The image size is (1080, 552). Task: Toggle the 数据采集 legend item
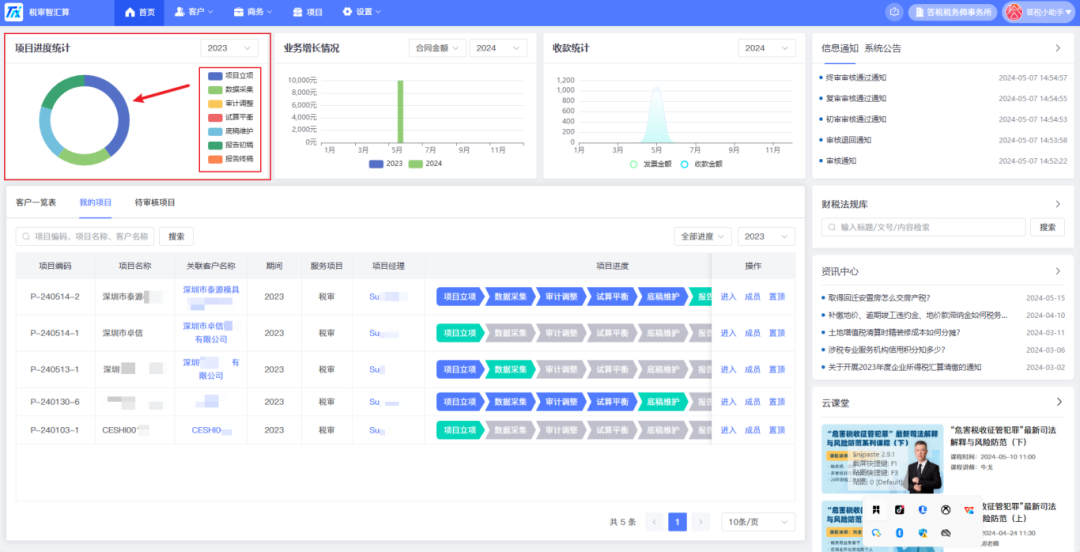click(231, 90)
